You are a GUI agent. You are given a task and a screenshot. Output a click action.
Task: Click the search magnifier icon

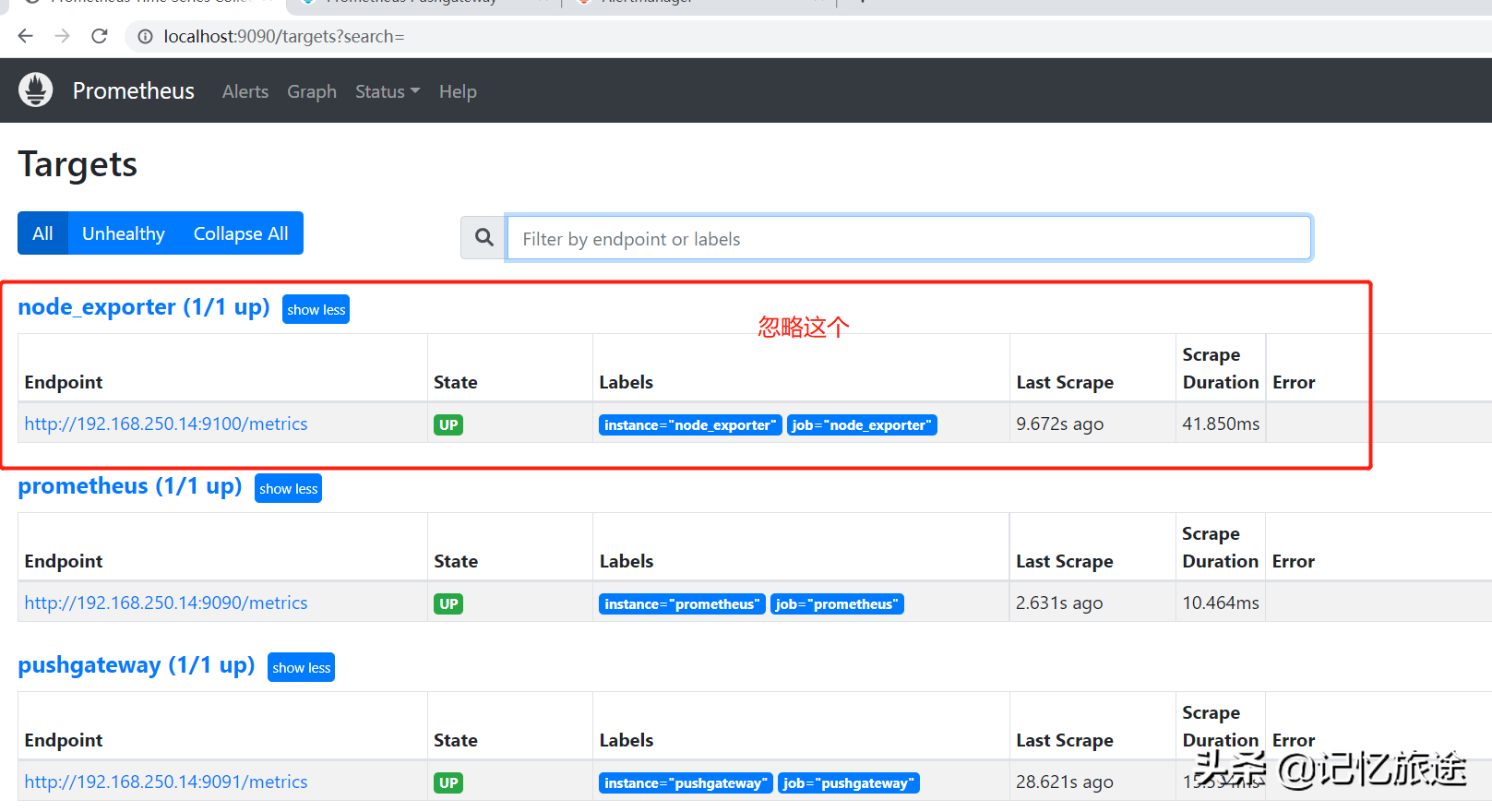click(x=483, y=238)
